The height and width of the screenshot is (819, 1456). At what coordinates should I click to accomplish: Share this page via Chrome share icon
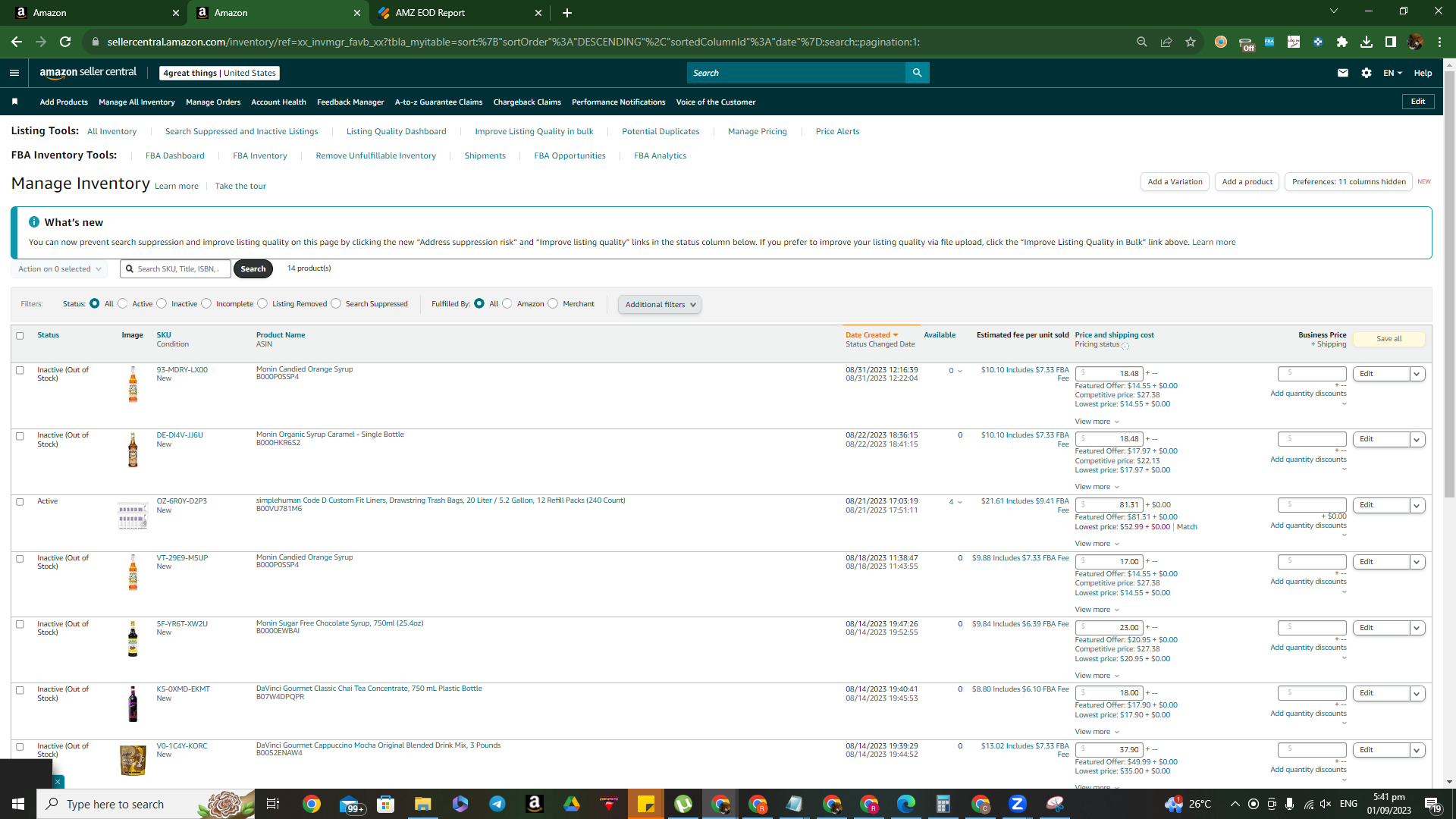tap(1166, 42)
